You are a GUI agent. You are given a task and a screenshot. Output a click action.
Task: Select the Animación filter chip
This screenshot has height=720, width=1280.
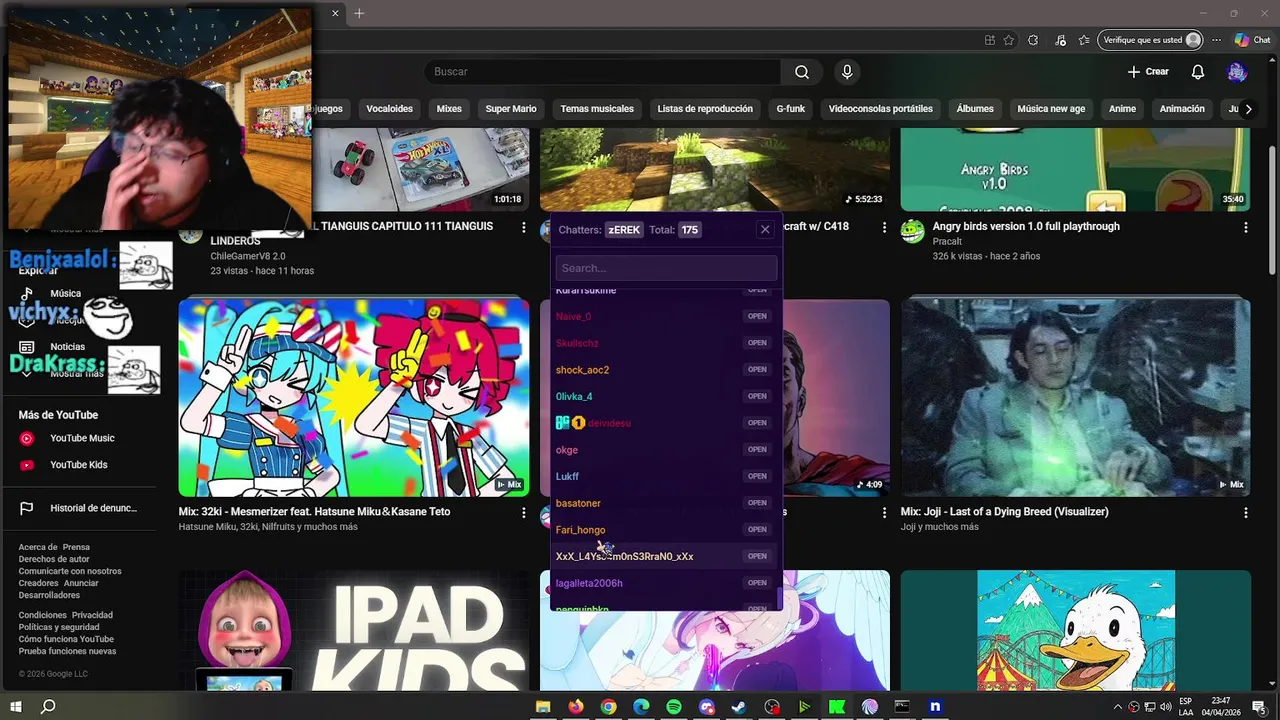click(x=1182, y=109)
